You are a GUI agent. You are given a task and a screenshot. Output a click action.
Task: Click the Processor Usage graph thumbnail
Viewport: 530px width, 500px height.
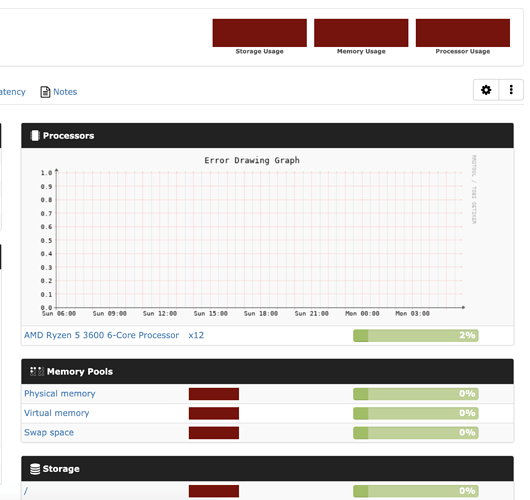[x=463, y=33]
